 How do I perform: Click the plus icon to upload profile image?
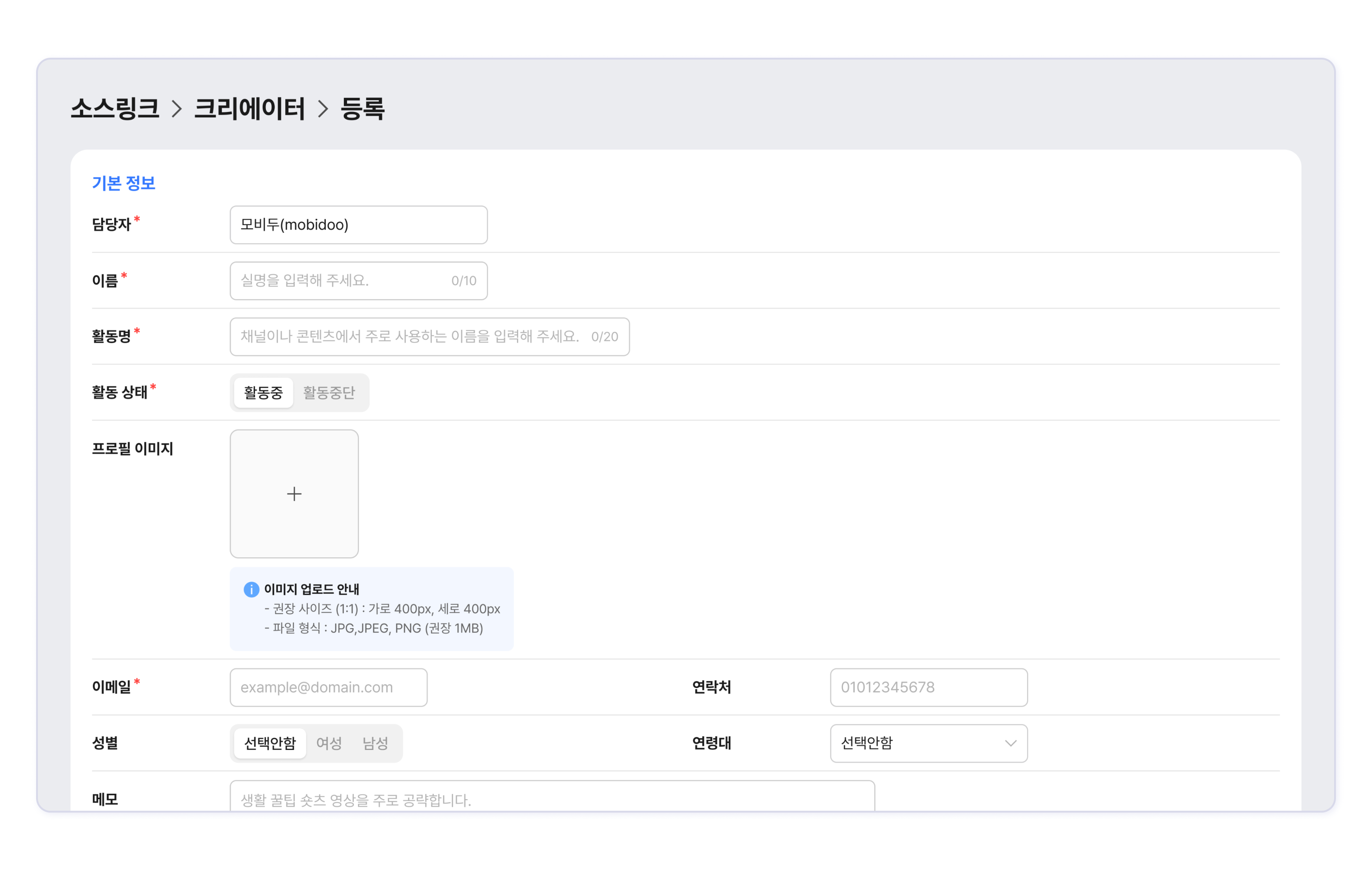pyautogui.click(x=294, y=493)
